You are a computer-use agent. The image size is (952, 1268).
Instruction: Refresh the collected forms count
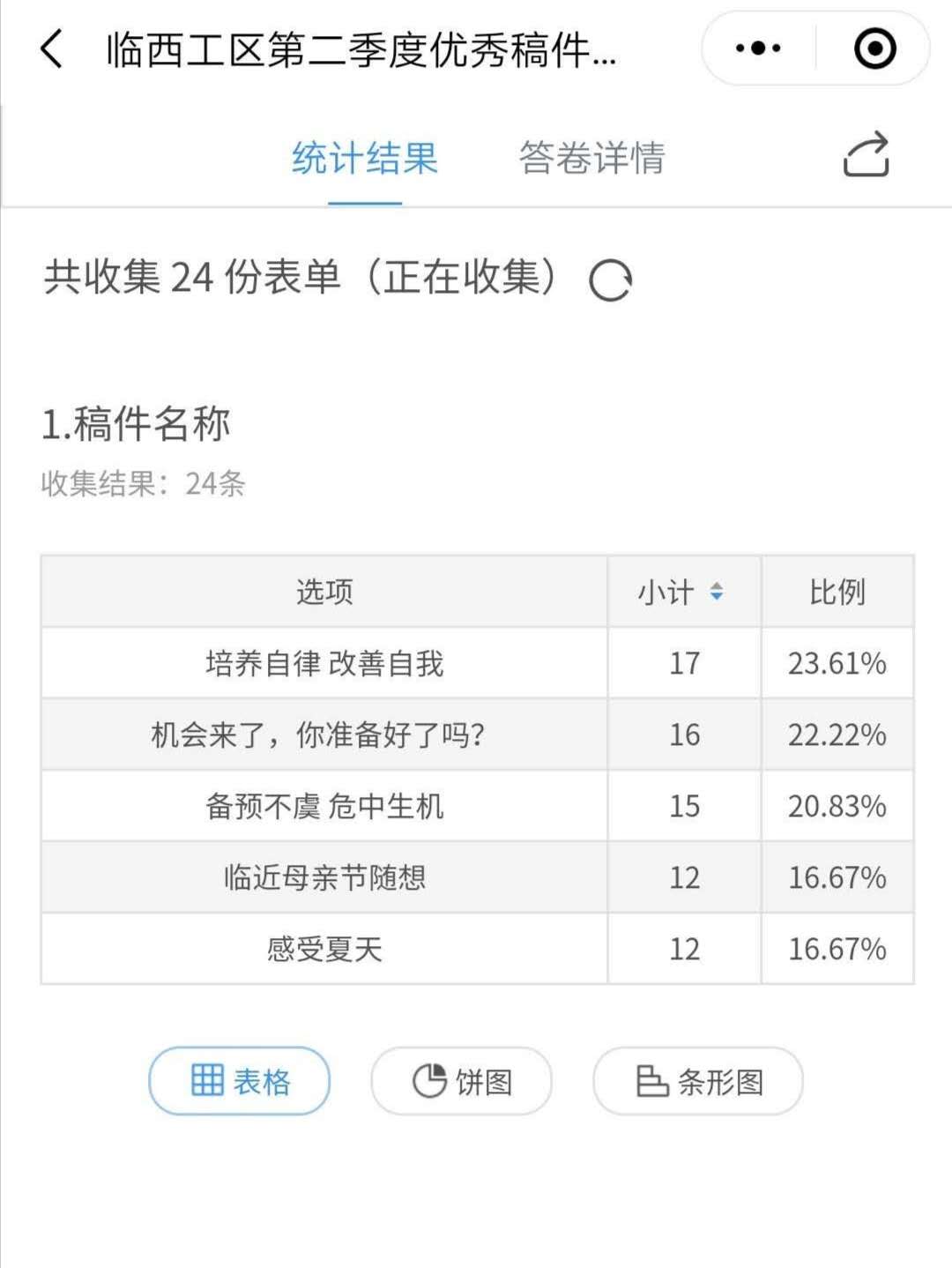click(x=610, y=280)
